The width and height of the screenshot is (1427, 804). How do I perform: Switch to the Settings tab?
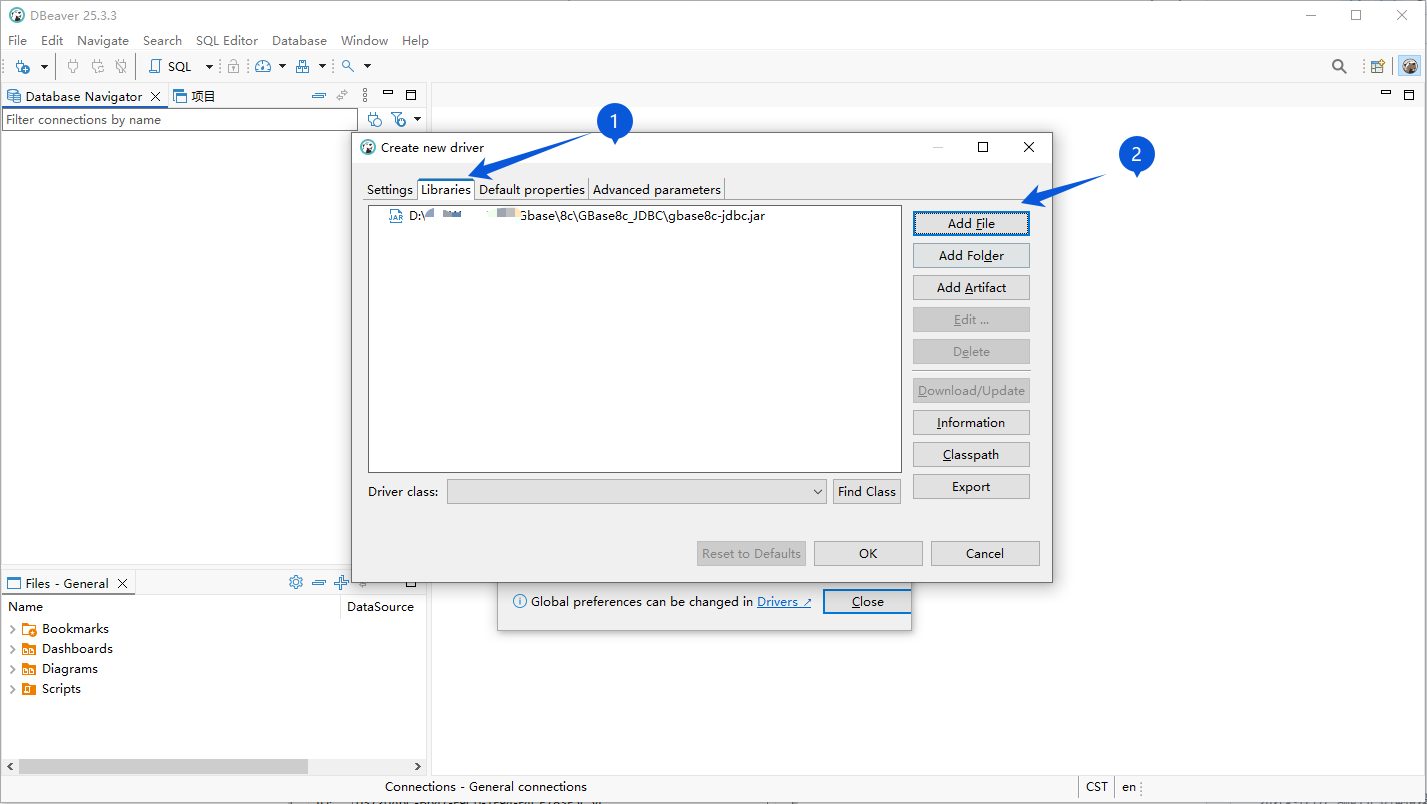pos(390,190)
